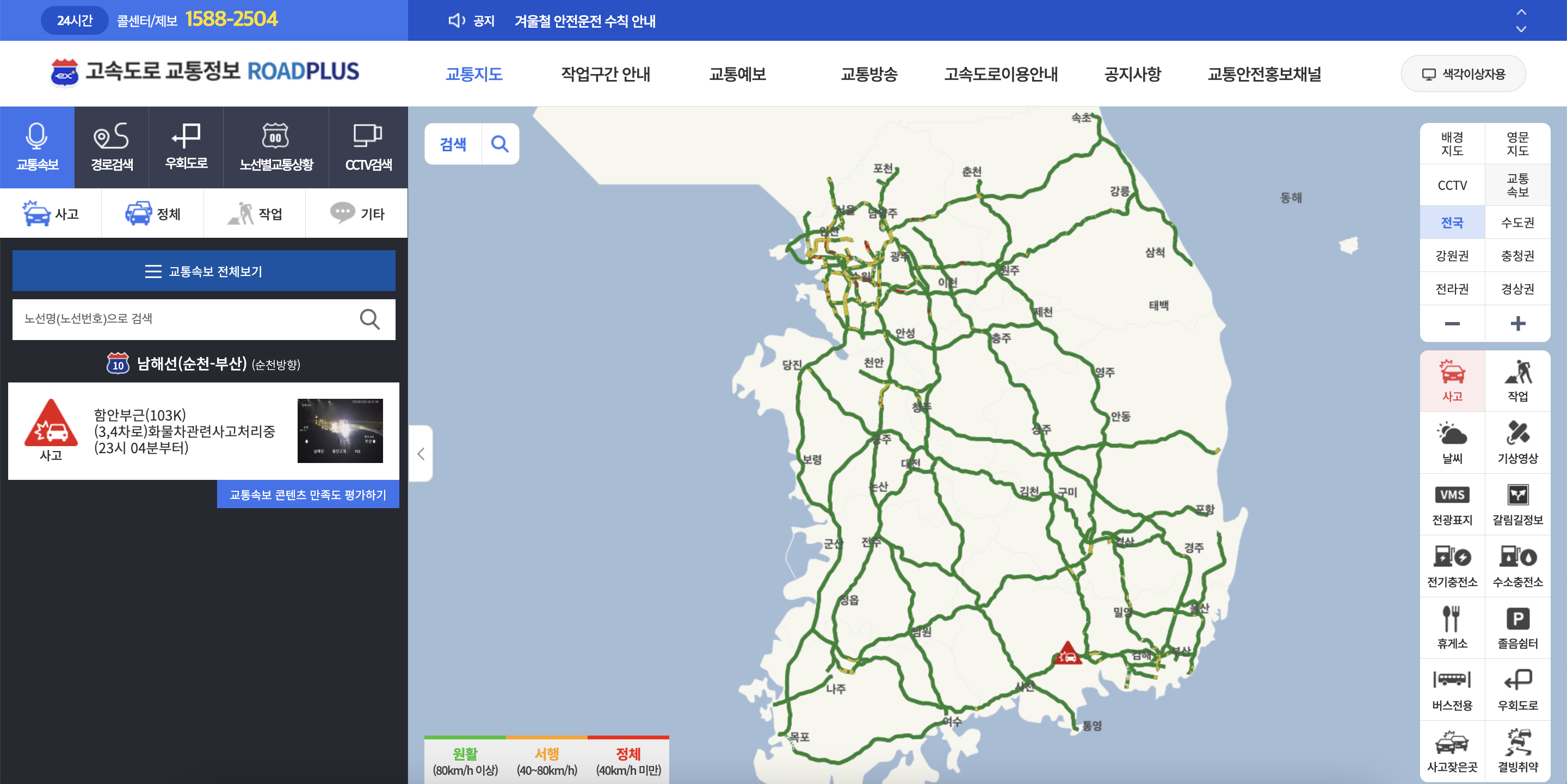Viewport: 1567px width, 784px height.
Task: Click the accident marker on the map
Action: (x=1067, y=655)
